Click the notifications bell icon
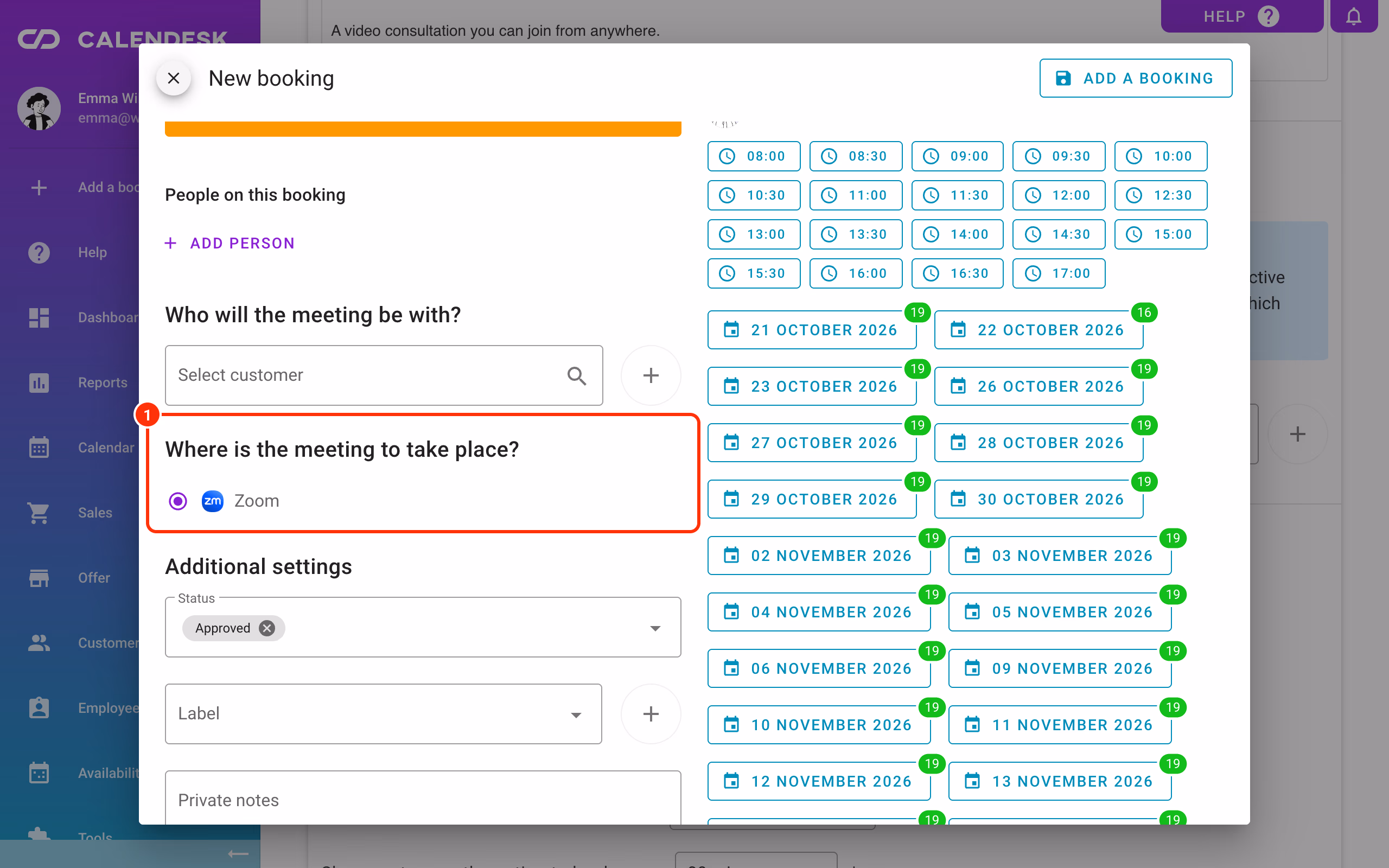The height and width of the screenshot is (868, 1389). [1353, 16]
